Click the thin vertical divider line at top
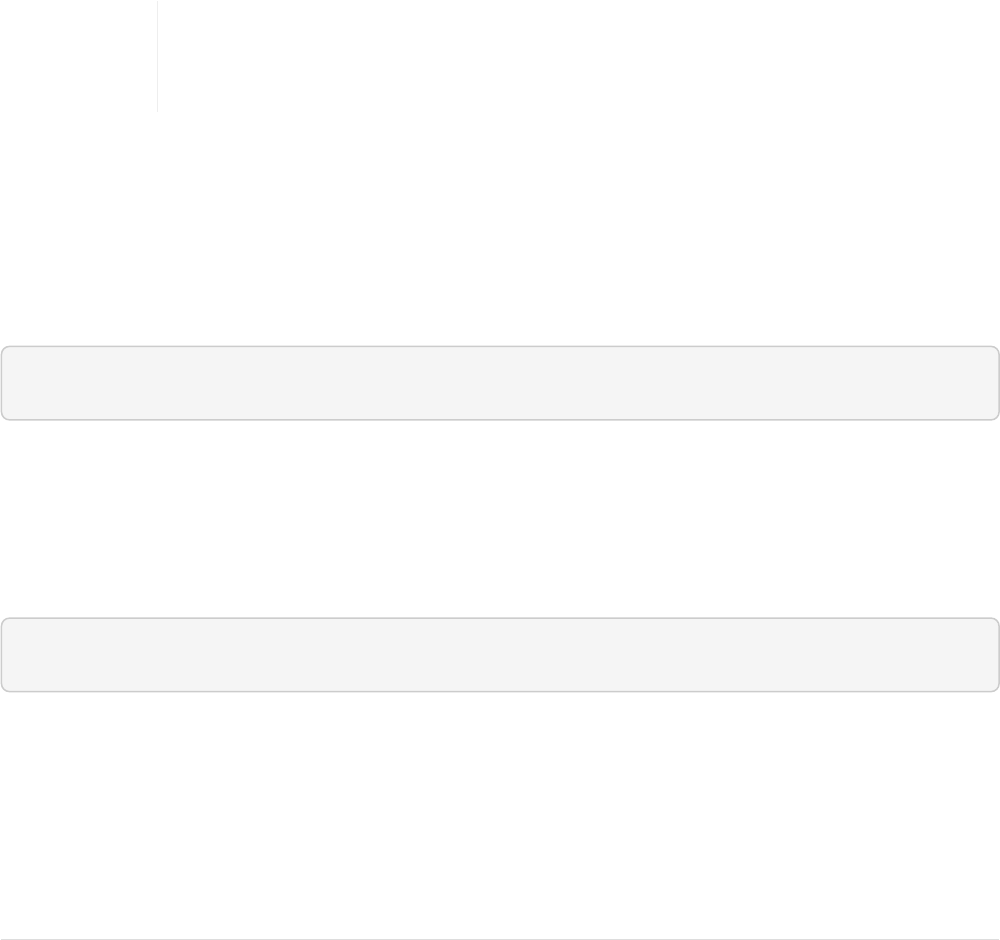 pos(157,55)
